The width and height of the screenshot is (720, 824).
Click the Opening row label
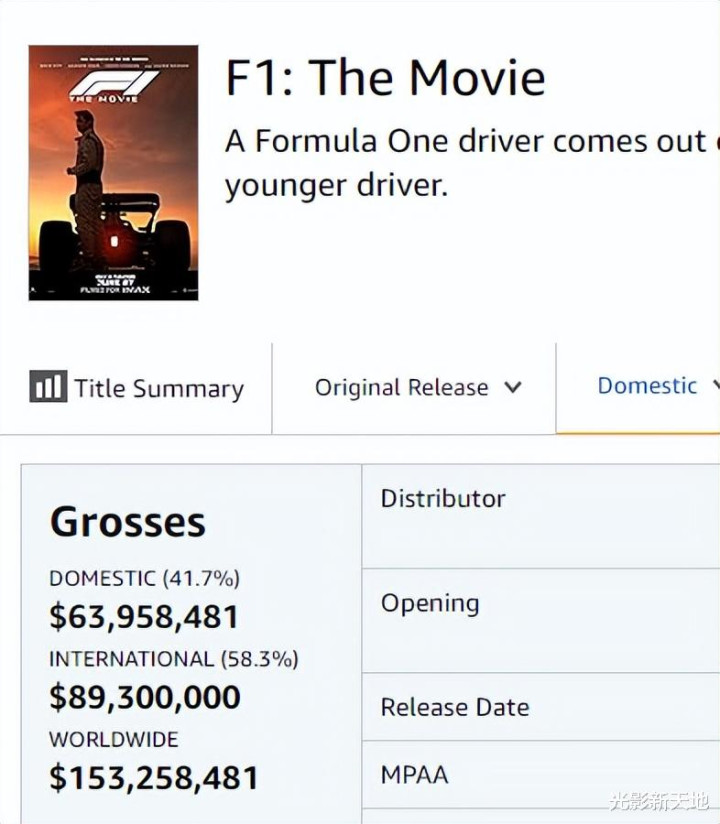pyautogui.click(x=430, y=604)
